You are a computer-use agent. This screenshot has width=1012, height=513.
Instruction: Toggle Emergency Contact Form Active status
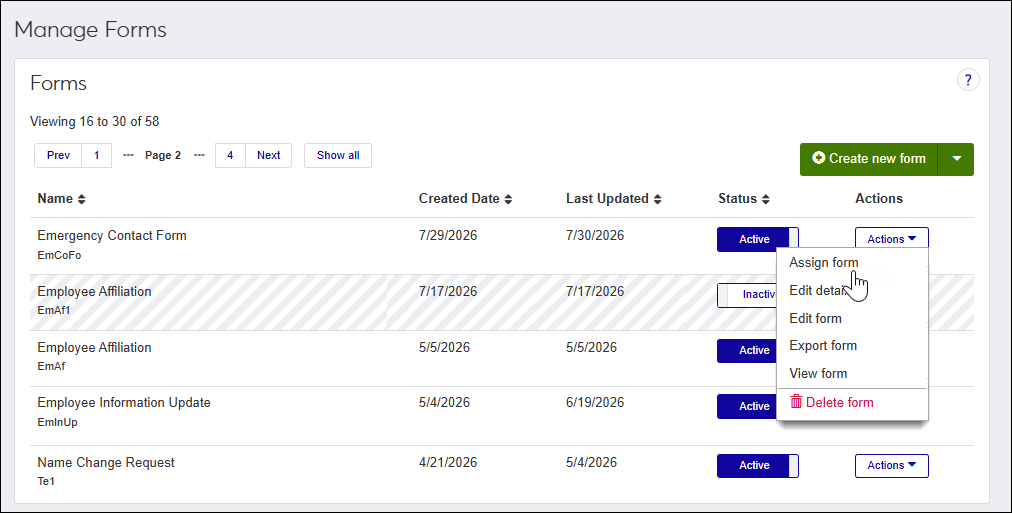coord(758,239)
